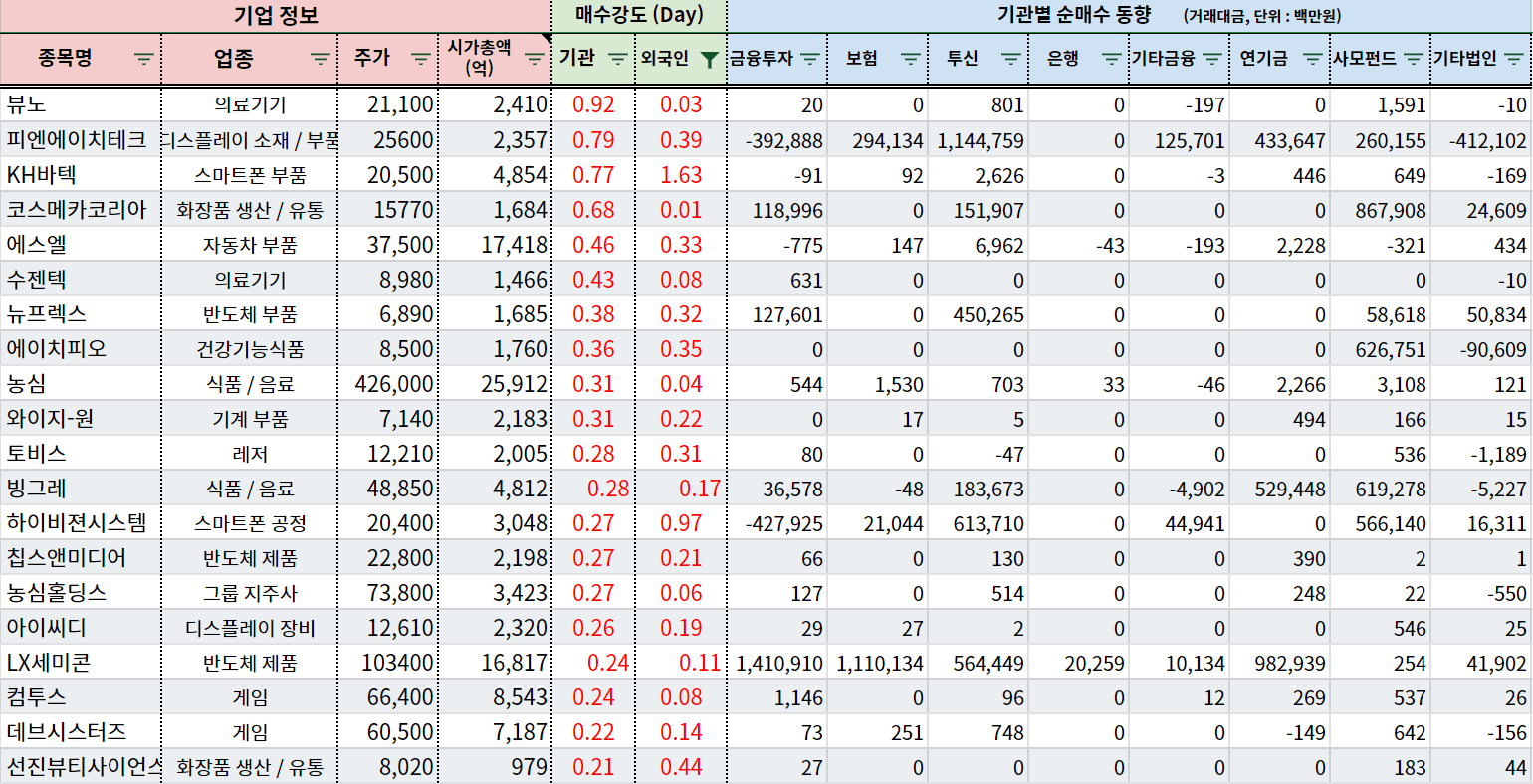Viewport: 1533px width, 784px height.
Task: Open the 보험 column filter dropdown
Action: (x=911, y=59)
